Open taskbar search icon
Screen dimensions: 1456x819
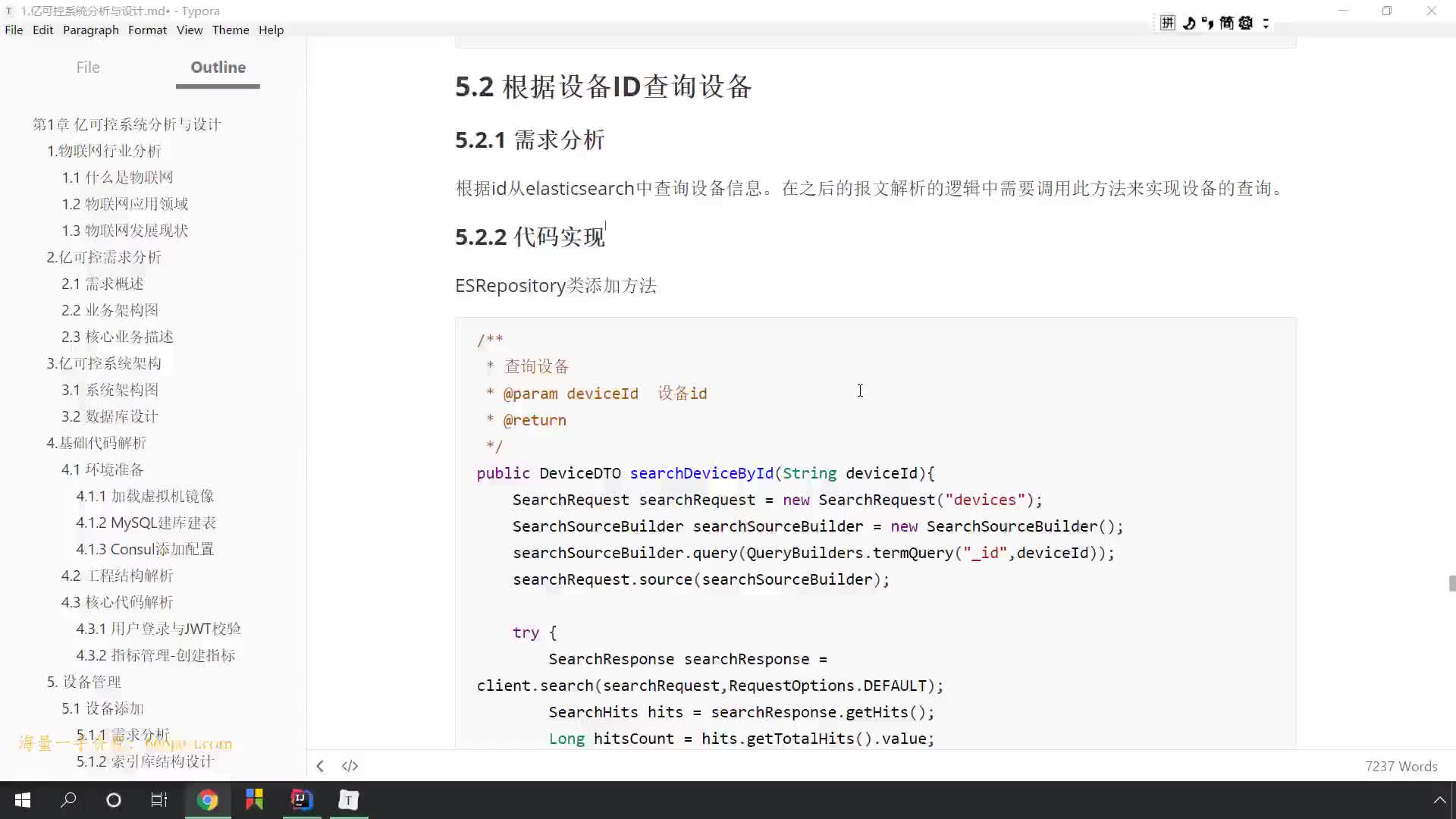(x=68, y=799)
